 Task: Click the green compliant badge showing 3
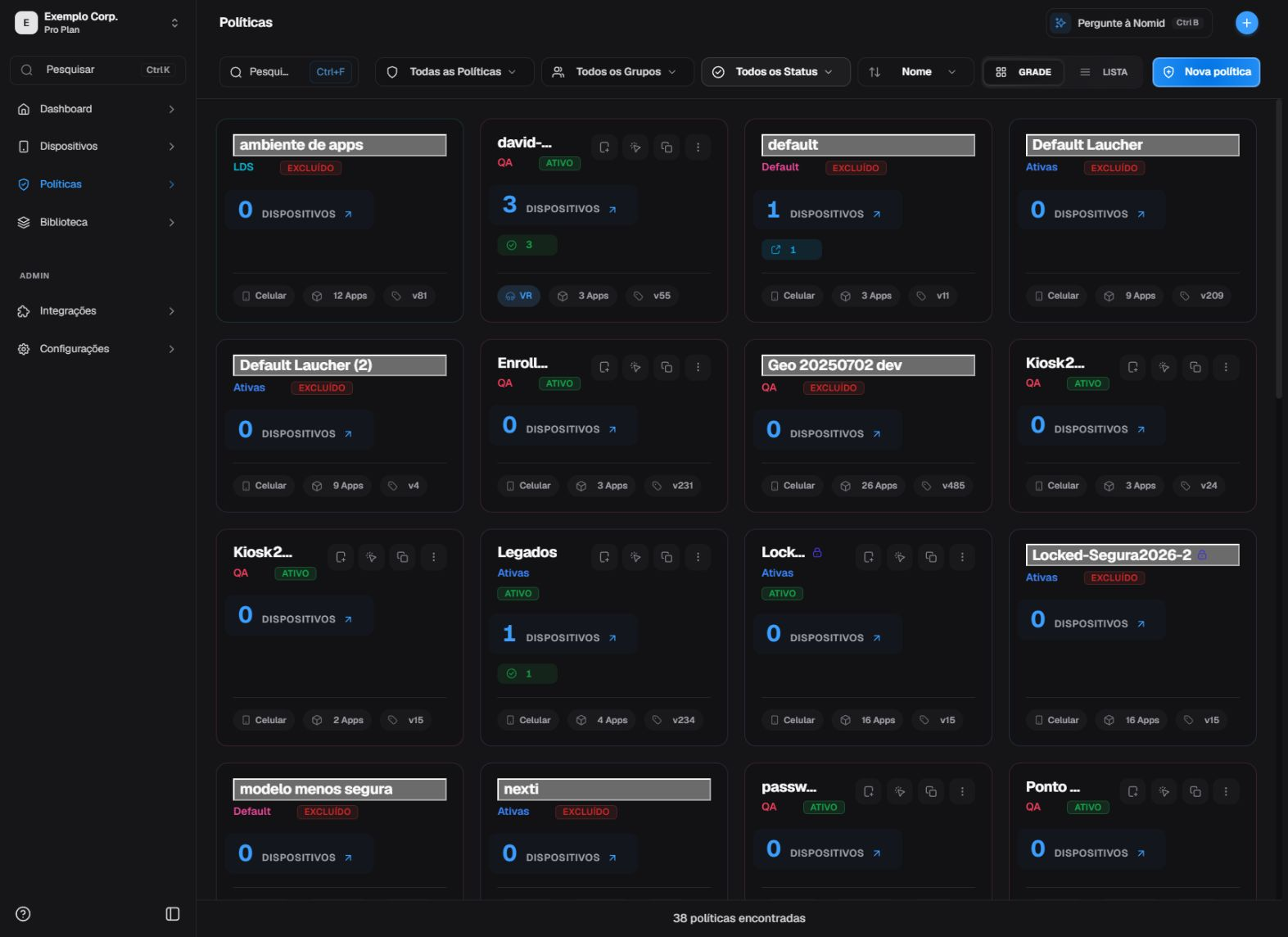click(527, 245)
